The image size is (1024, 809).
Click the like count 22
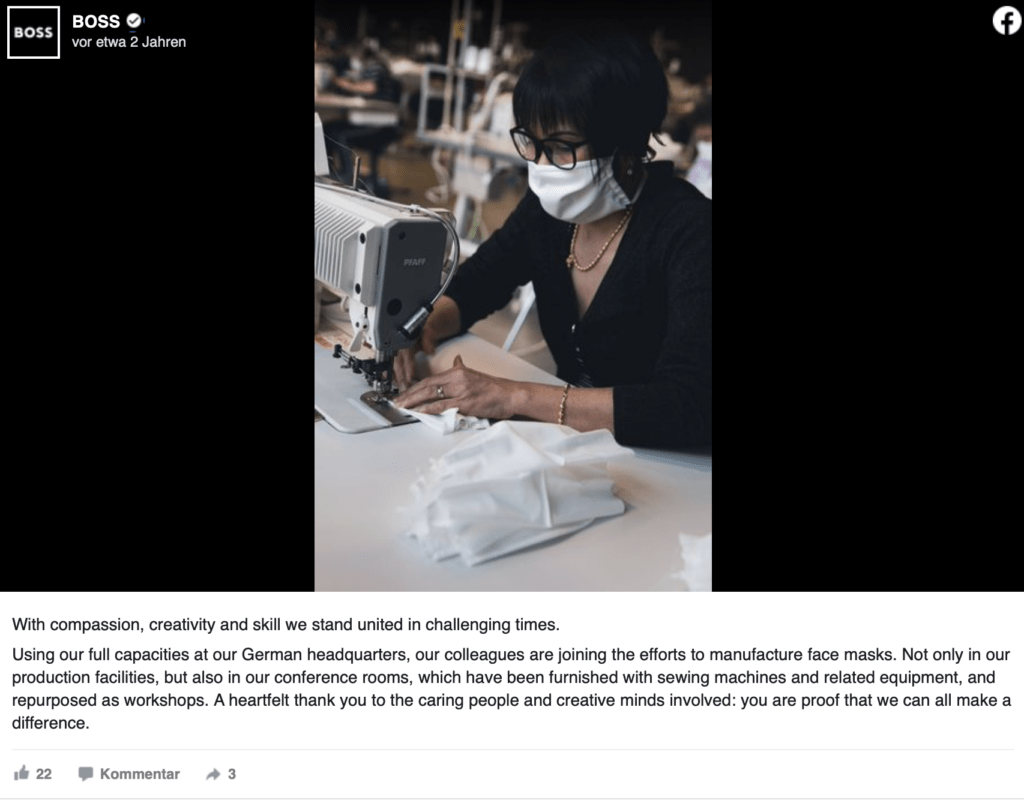click(44, 774)
